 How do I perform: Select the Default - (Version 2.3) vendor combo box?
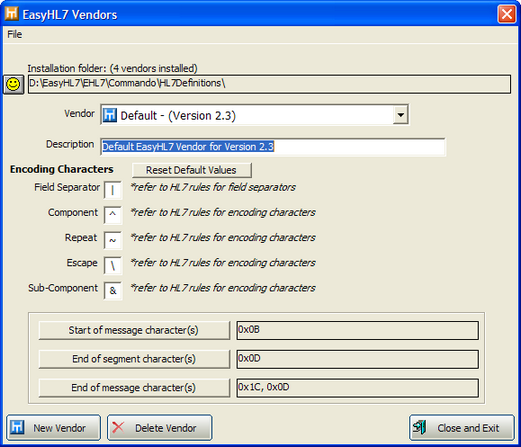click(x=255, y=115)
